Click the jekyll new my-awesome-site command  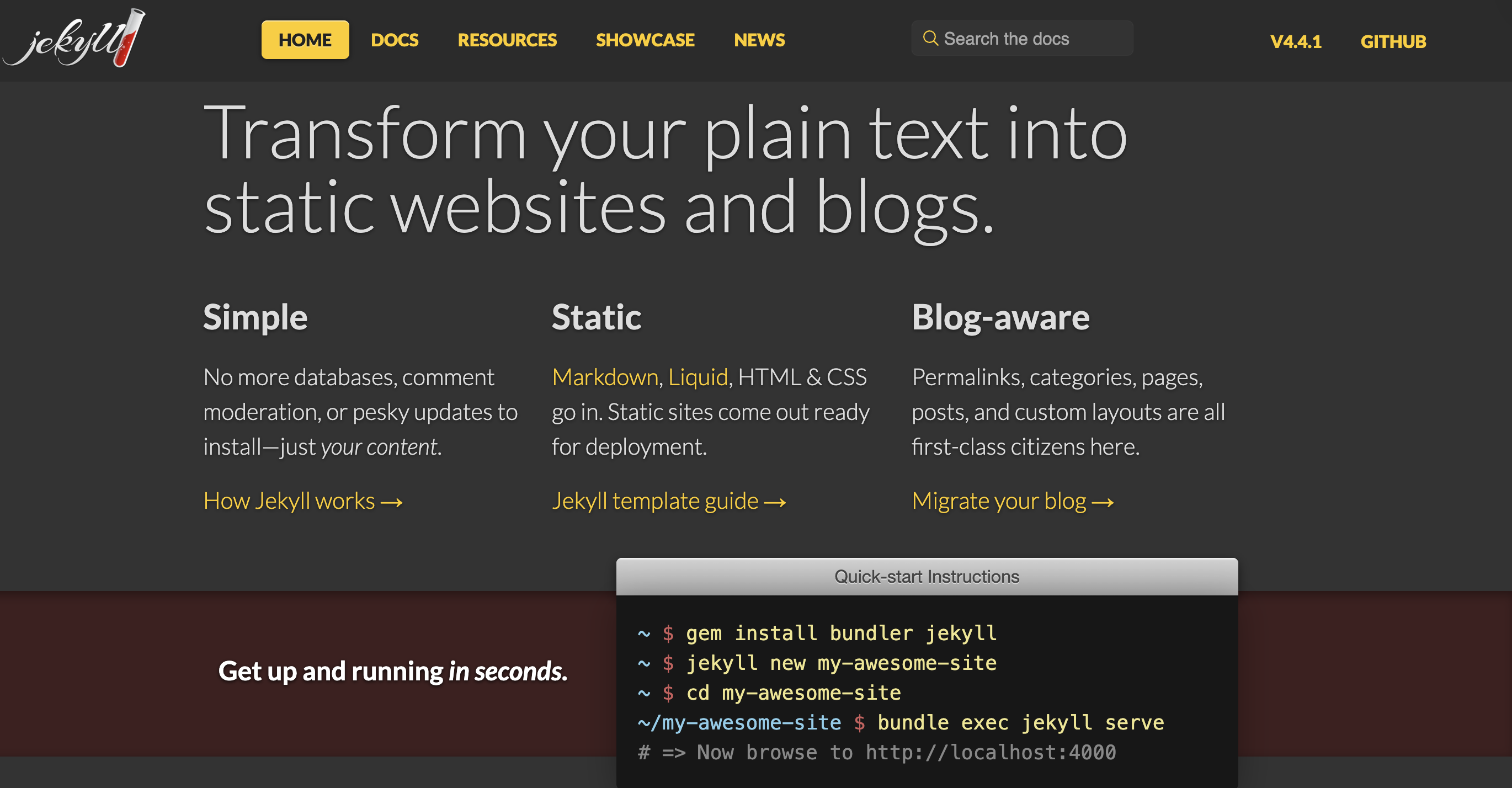tap(841, 663)
